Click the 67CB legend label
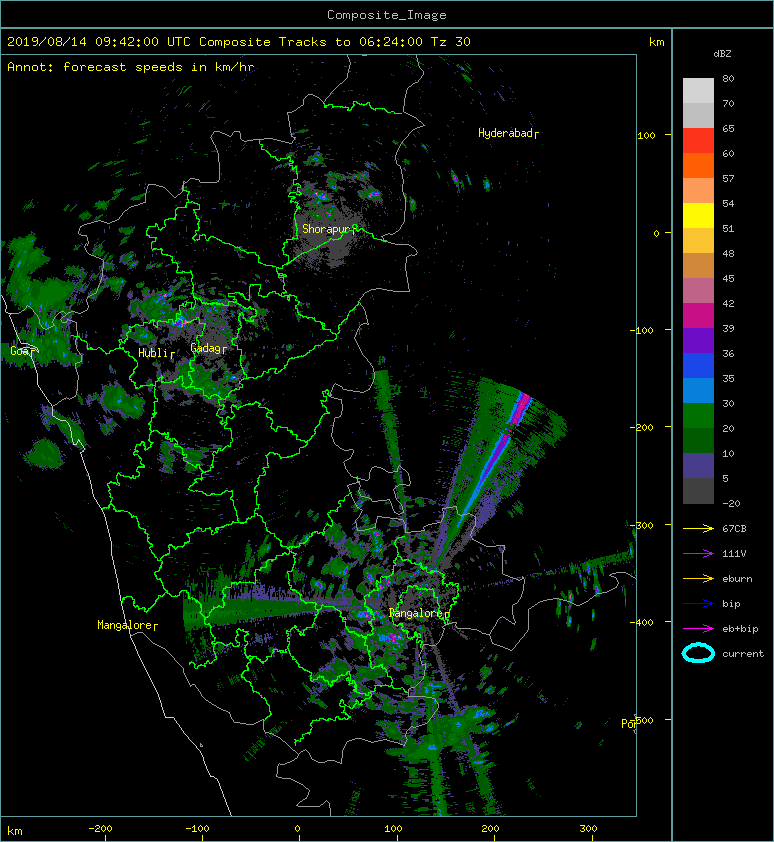 click(x=734, y=528)
